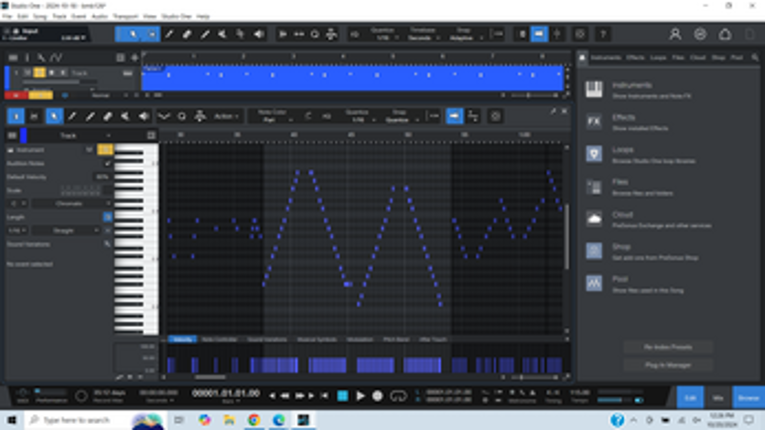
Task: Open the Cloud icon in browser
Action: 594,219
